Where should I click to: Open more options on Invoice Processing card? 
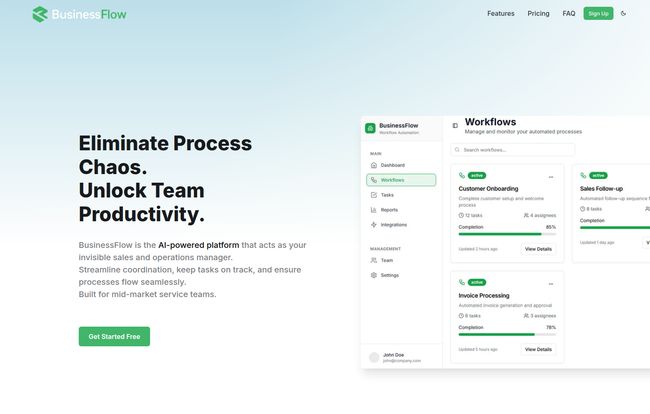[x=551, y=284]
